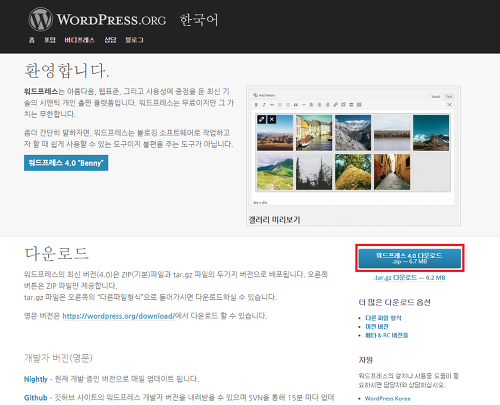Open the Nightly developer build link
Screen dimensions: 500x405
36,379
